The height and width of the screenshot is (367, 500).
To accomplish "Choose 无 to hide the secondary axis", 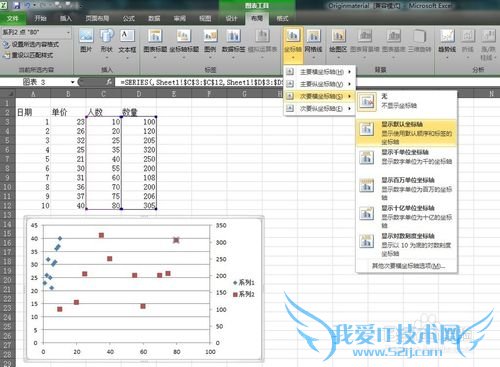I will (406, 102).
